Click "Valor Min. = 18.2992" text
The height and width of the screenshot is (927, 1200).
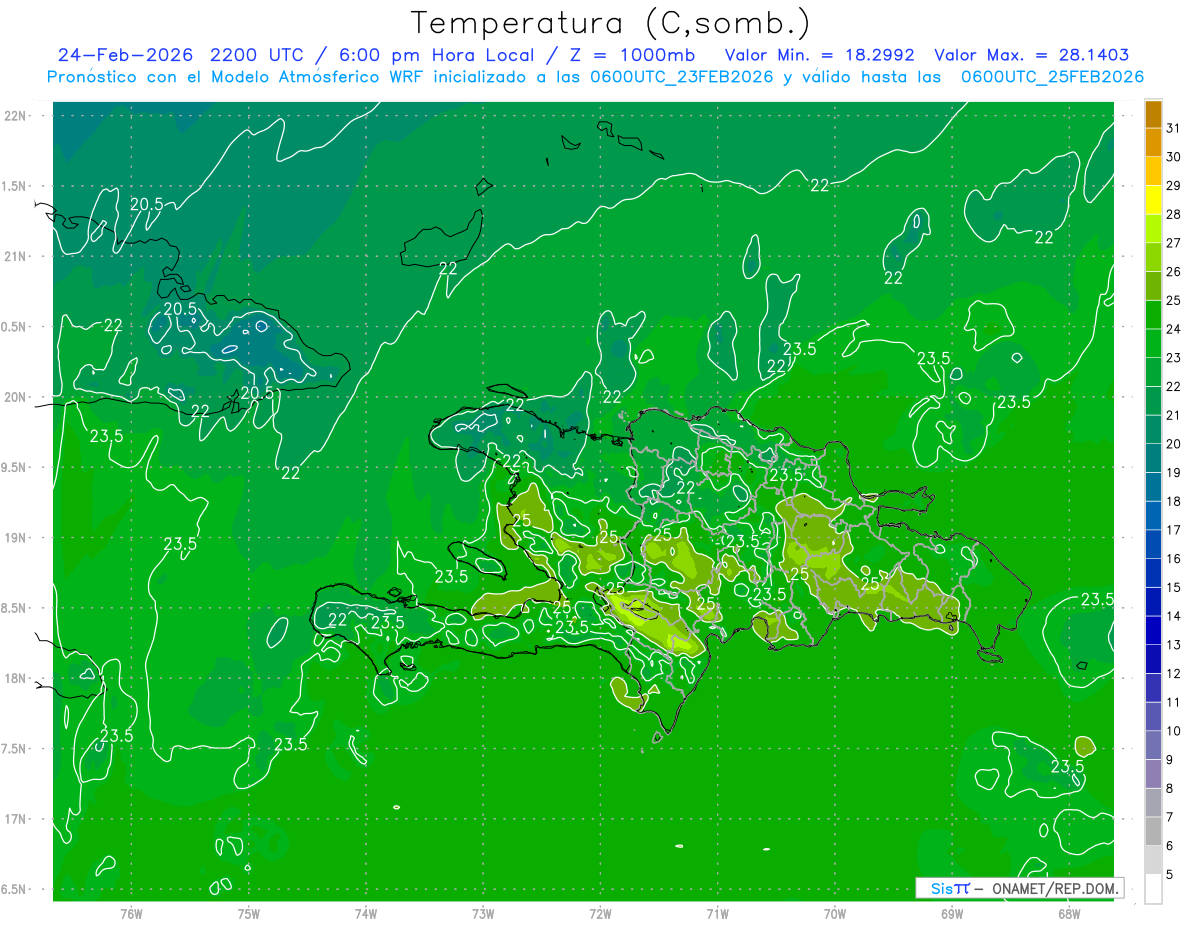pyautogui.click(x=819, y=55)
